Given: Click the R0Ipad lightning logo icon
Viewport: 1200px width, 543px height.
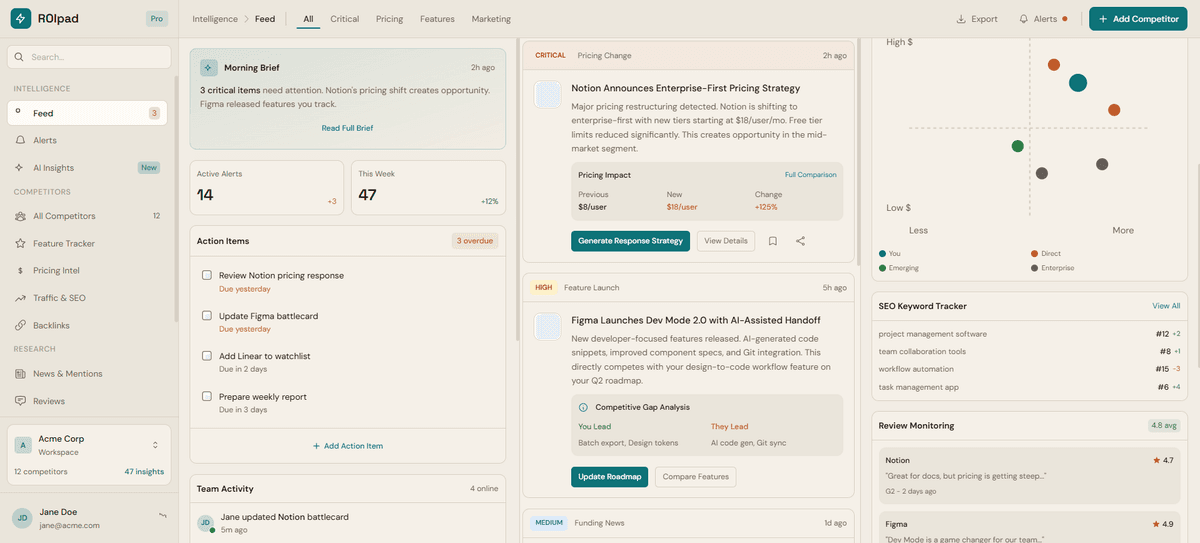Looking at the screenshot, I should tap(21, 19).
